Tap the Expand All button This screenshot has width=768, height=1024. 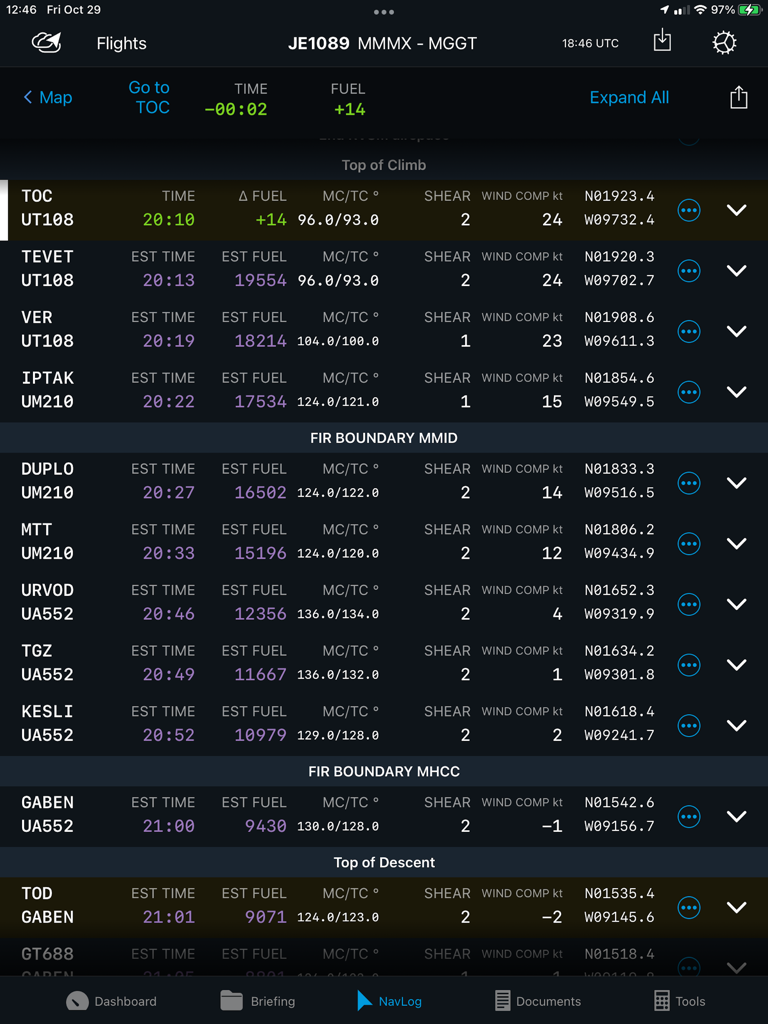point(629,97)
